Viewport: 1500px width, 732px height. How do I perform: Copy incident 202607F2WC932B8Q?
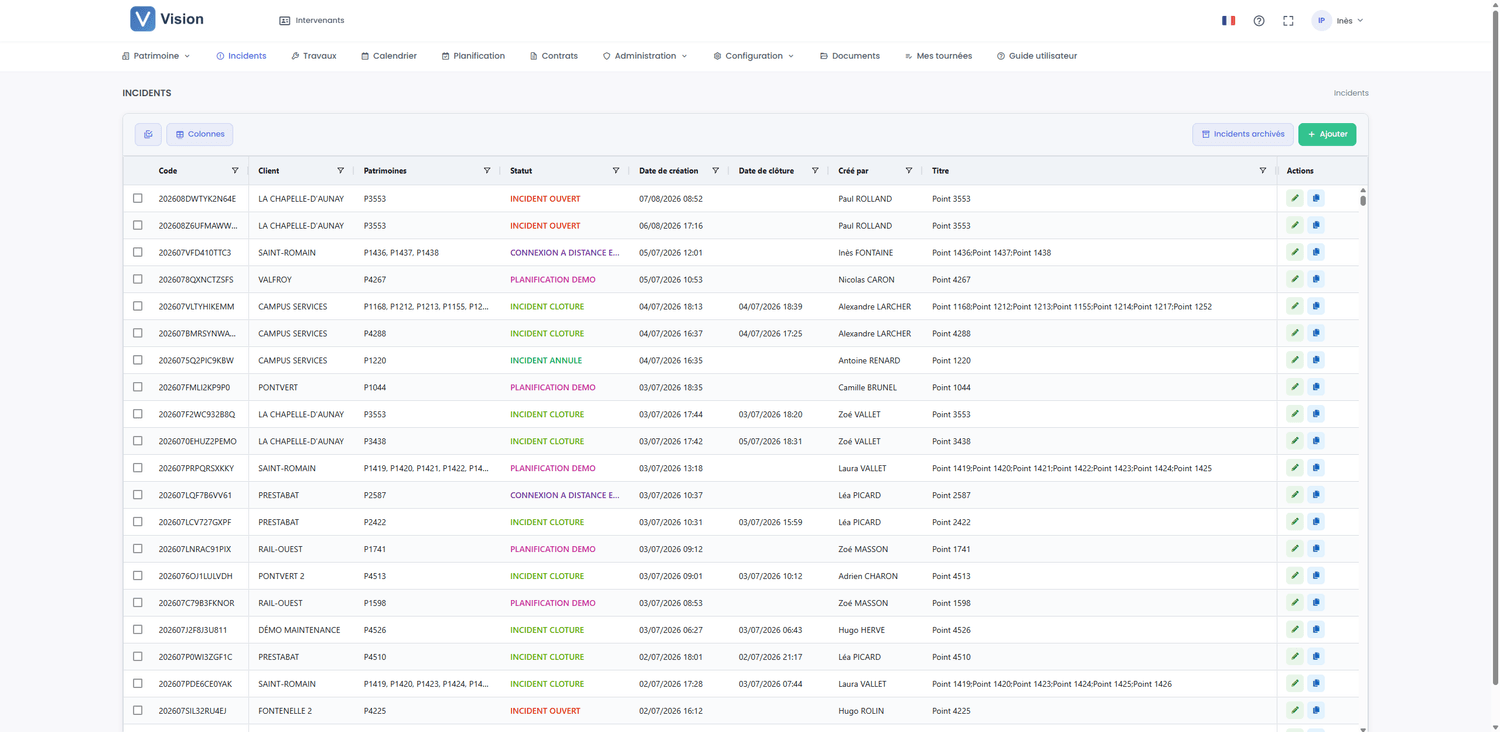(x=1316, y=414)
